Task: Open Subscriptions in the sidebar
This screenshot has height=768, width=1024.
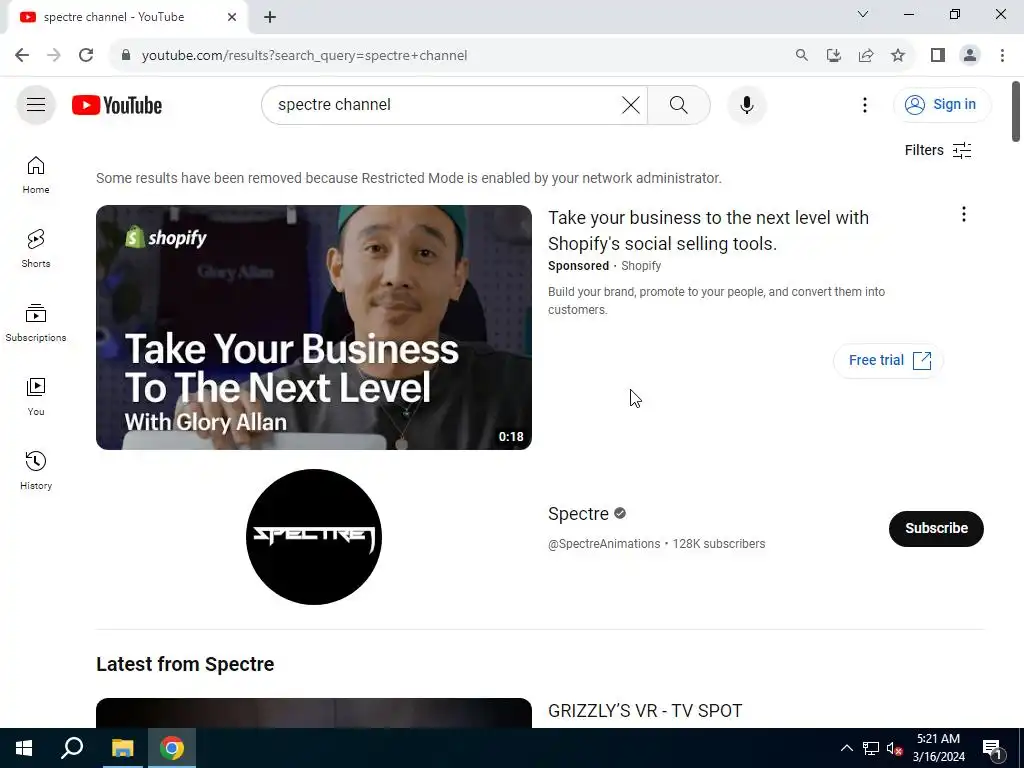Action: coord(36,323)
